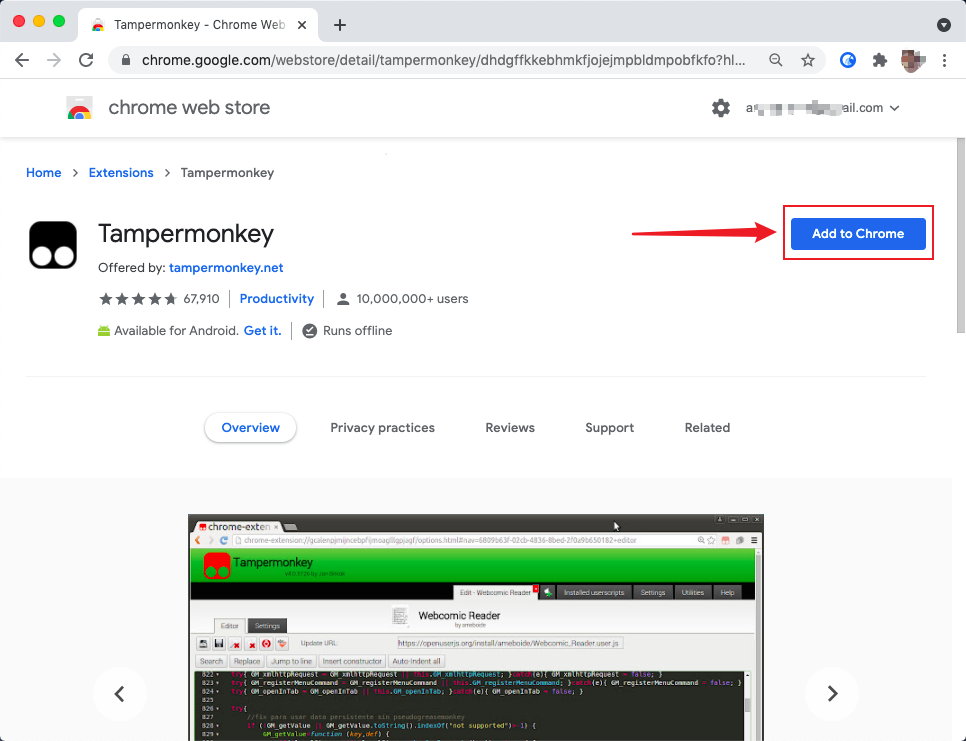The height and width of the screenshot is (741, 966).
Task: Open the Extensions breadcrumb link
Action: click(x=121, y=172)
